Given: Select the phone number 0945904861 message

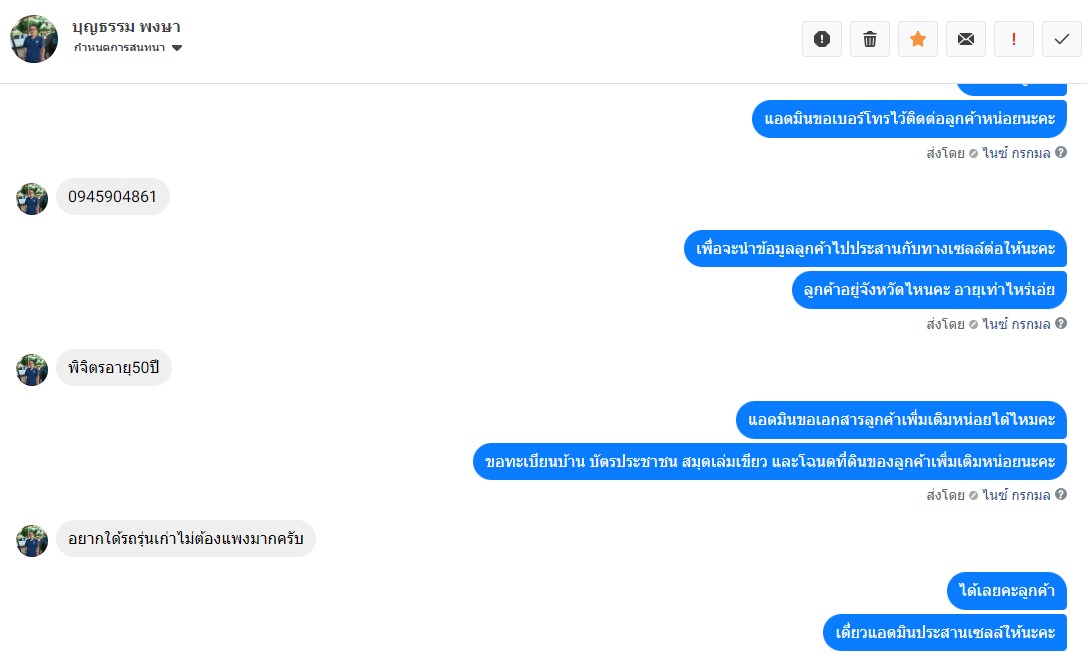Looking at the screenshot, I should click(113, 197).
